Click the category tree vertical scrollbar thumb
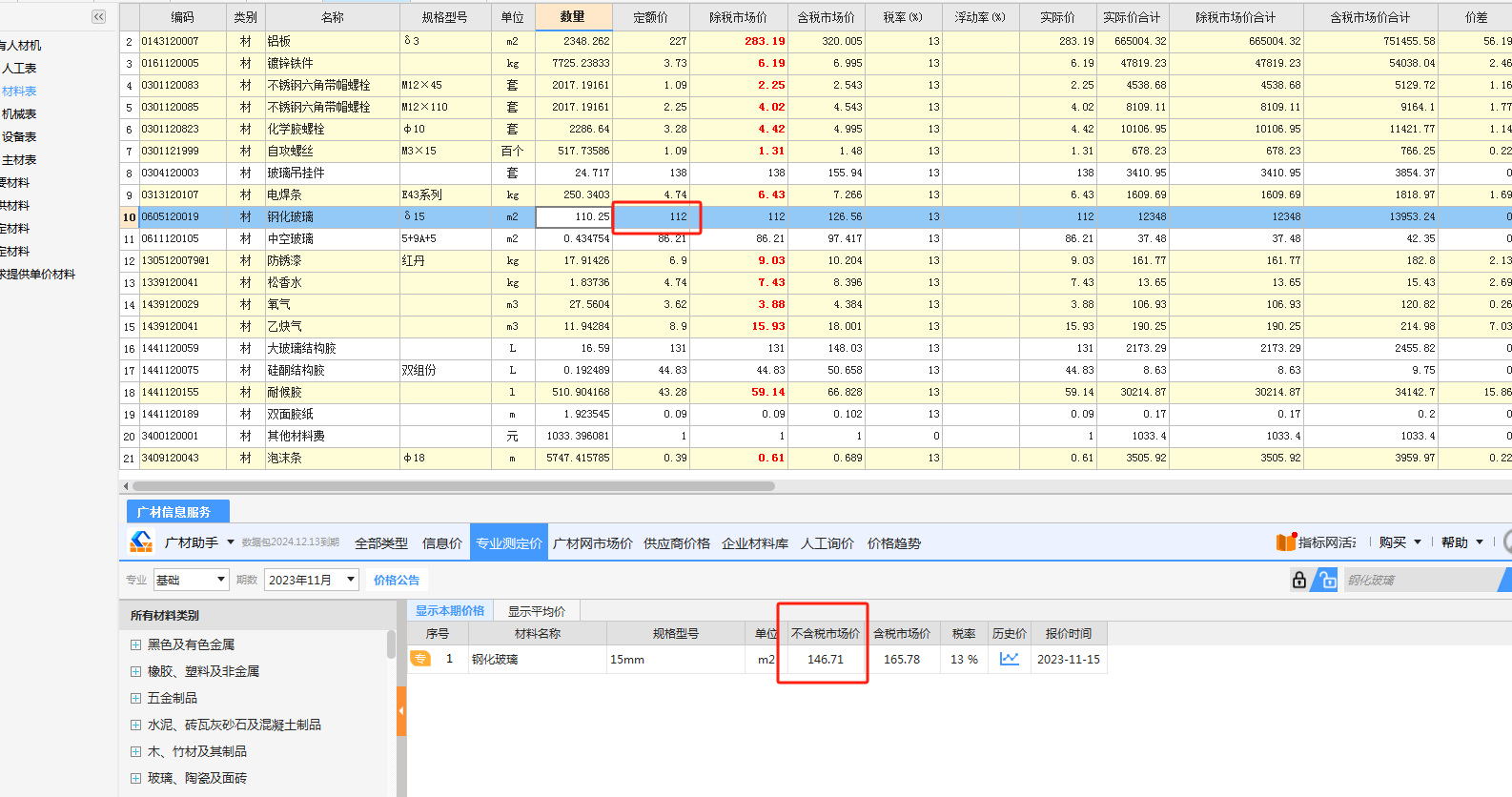Viewport: 1512px width, 797px height. click(x=391, y=644)
